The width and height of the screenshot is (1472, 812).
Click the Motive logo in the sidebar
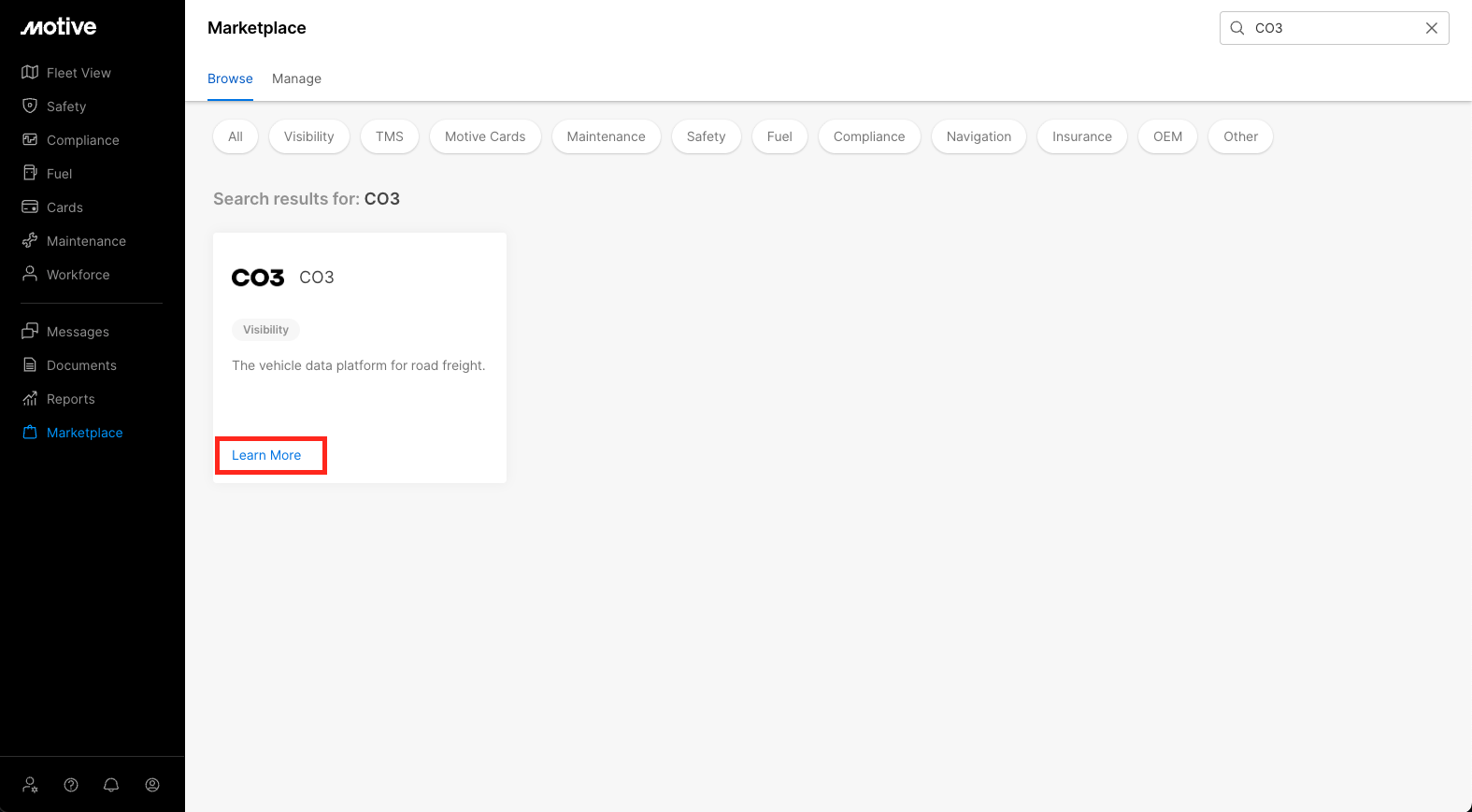tap(59, 27)
